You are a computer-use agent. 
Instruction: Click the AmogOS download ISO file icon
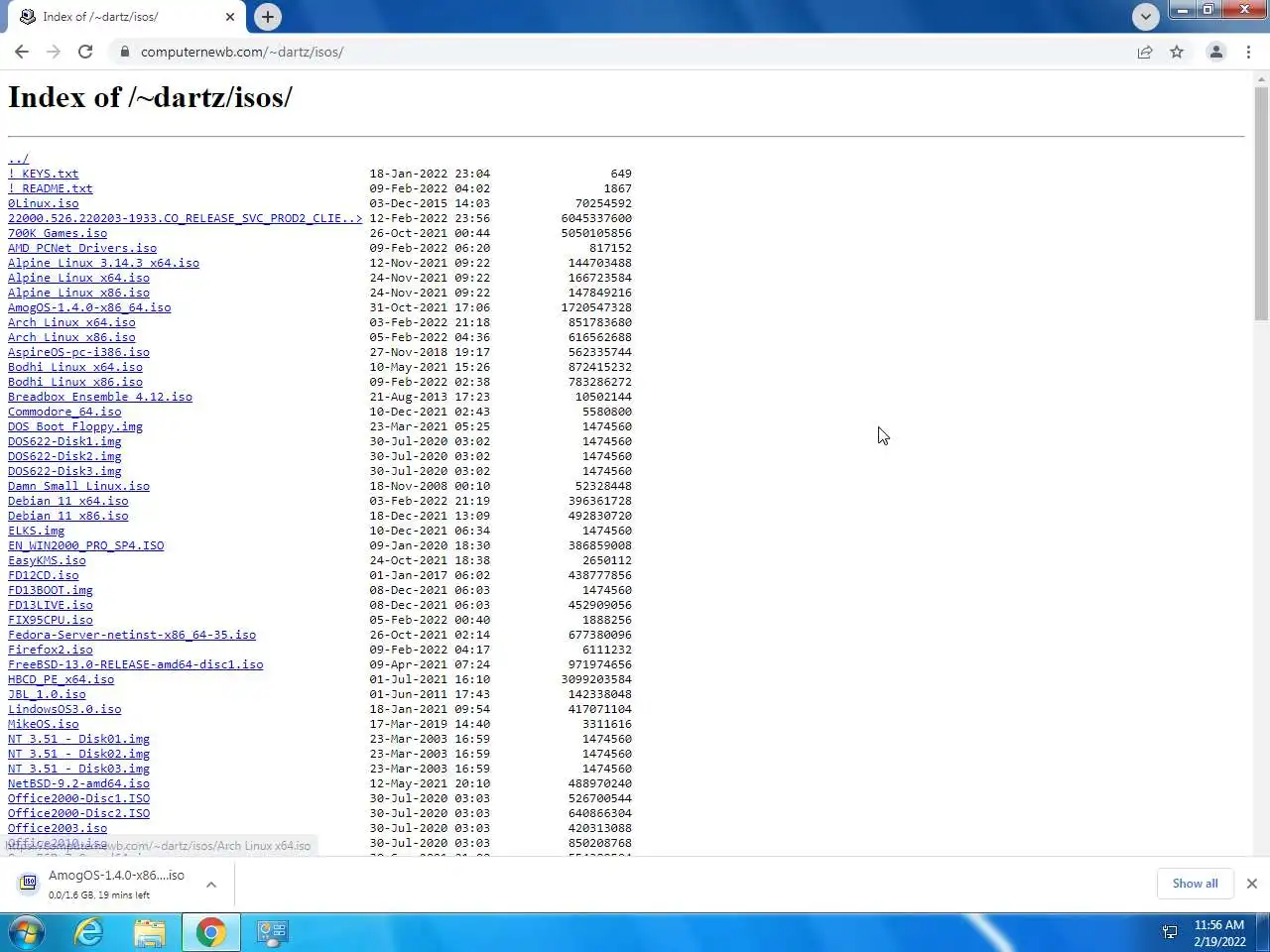click(x=29, y=883)
